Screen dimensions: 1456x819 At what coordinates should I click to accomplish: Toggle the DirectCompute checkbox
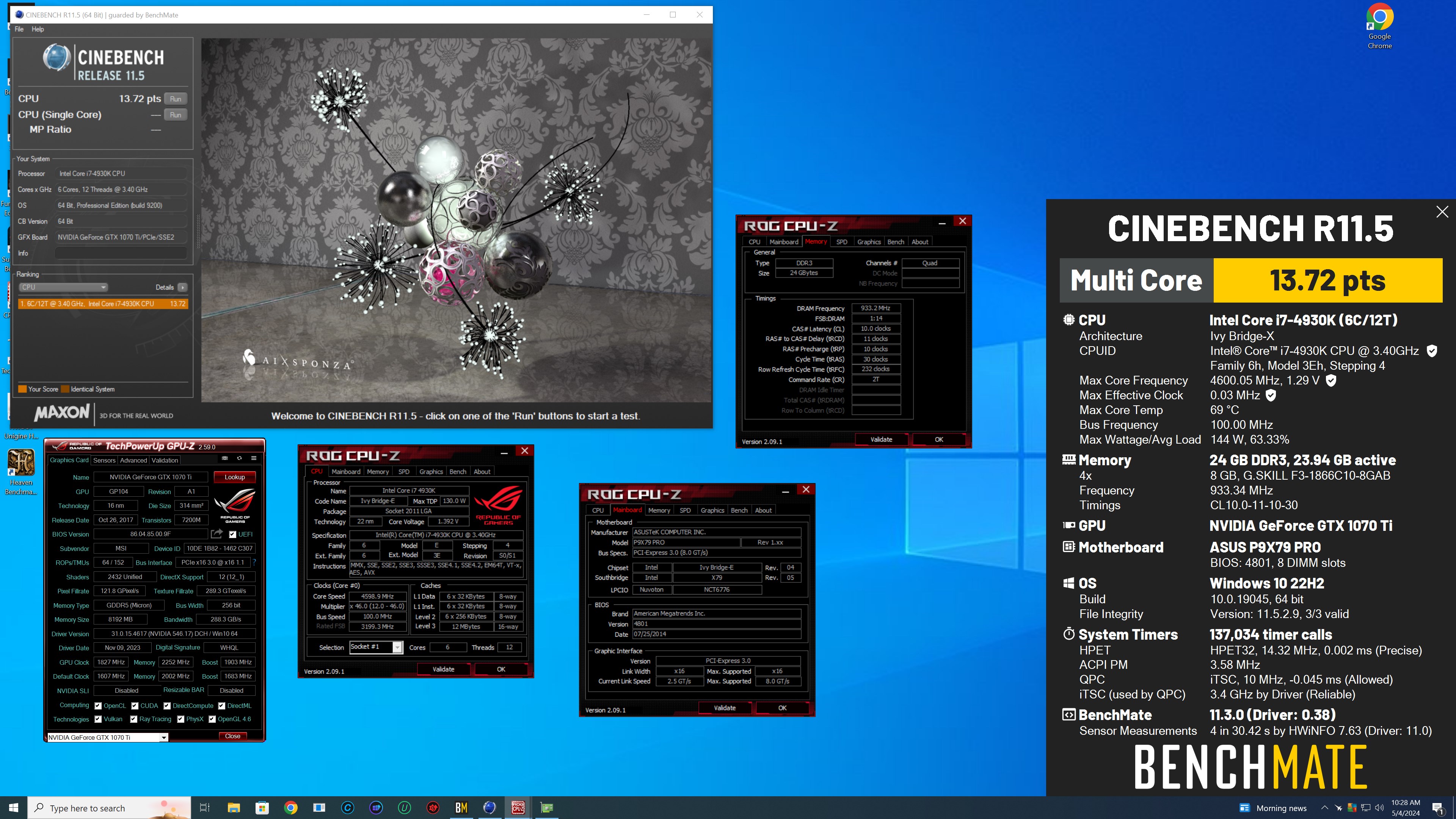click(167, 705)
